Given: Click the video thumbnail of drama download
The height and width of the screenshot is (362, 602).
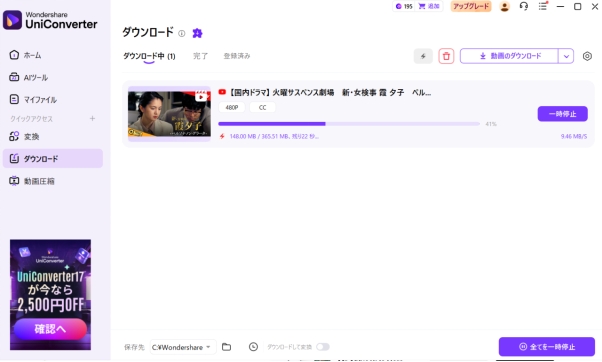Looking at the screenshot, I should (169, 114).
